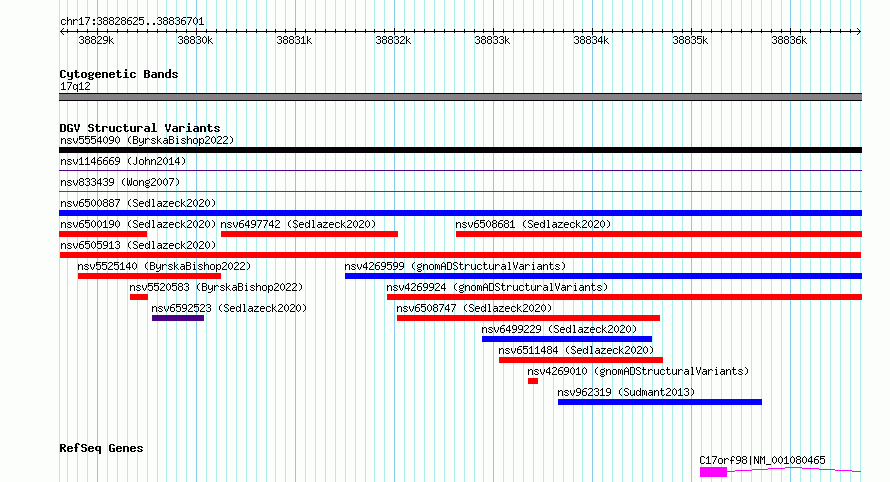890x482 pixels.
Task: Open the nsv6505913 (Sedlazeck2020) label
Action: pos(138,245)
